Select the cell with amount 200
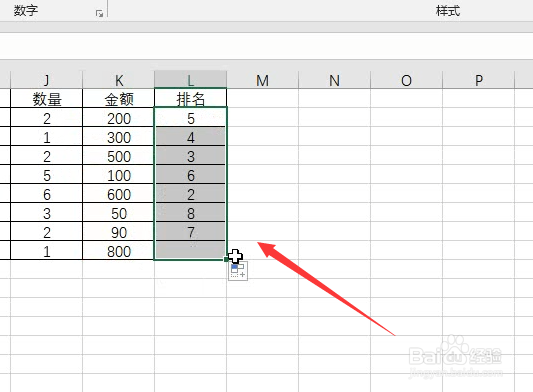533x392 pixels. pos(119,118)
